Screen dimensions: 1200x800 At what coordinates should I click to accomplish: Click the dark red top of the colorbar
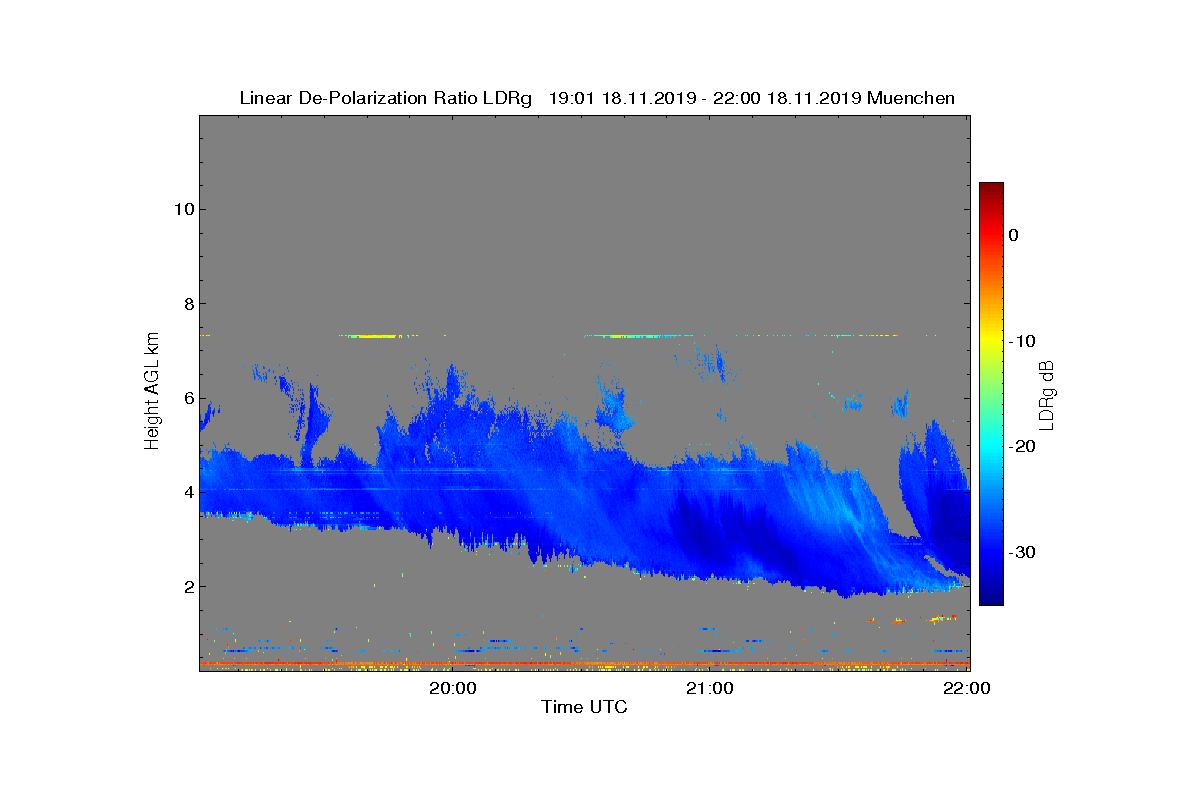click(x=991, y=190)
